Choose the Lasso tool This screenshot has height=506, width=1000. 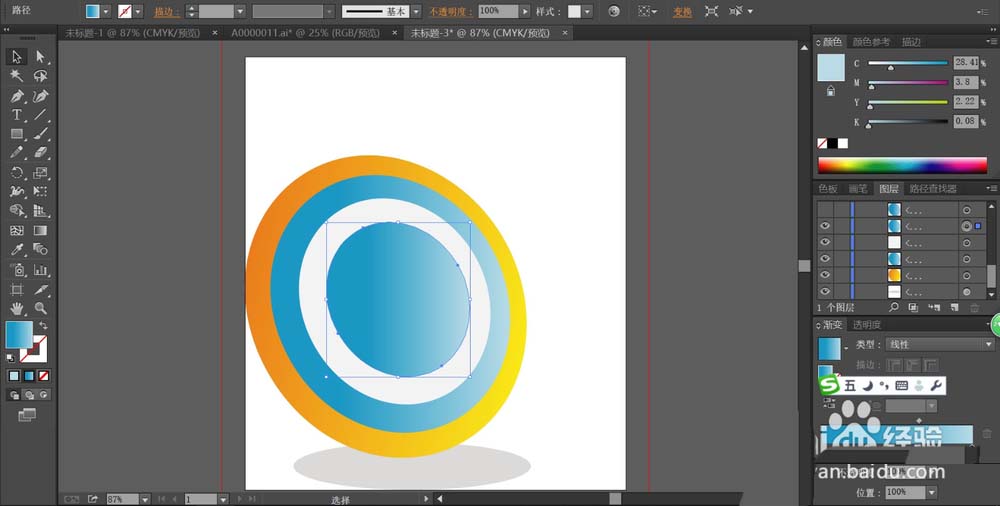(40, 77)
